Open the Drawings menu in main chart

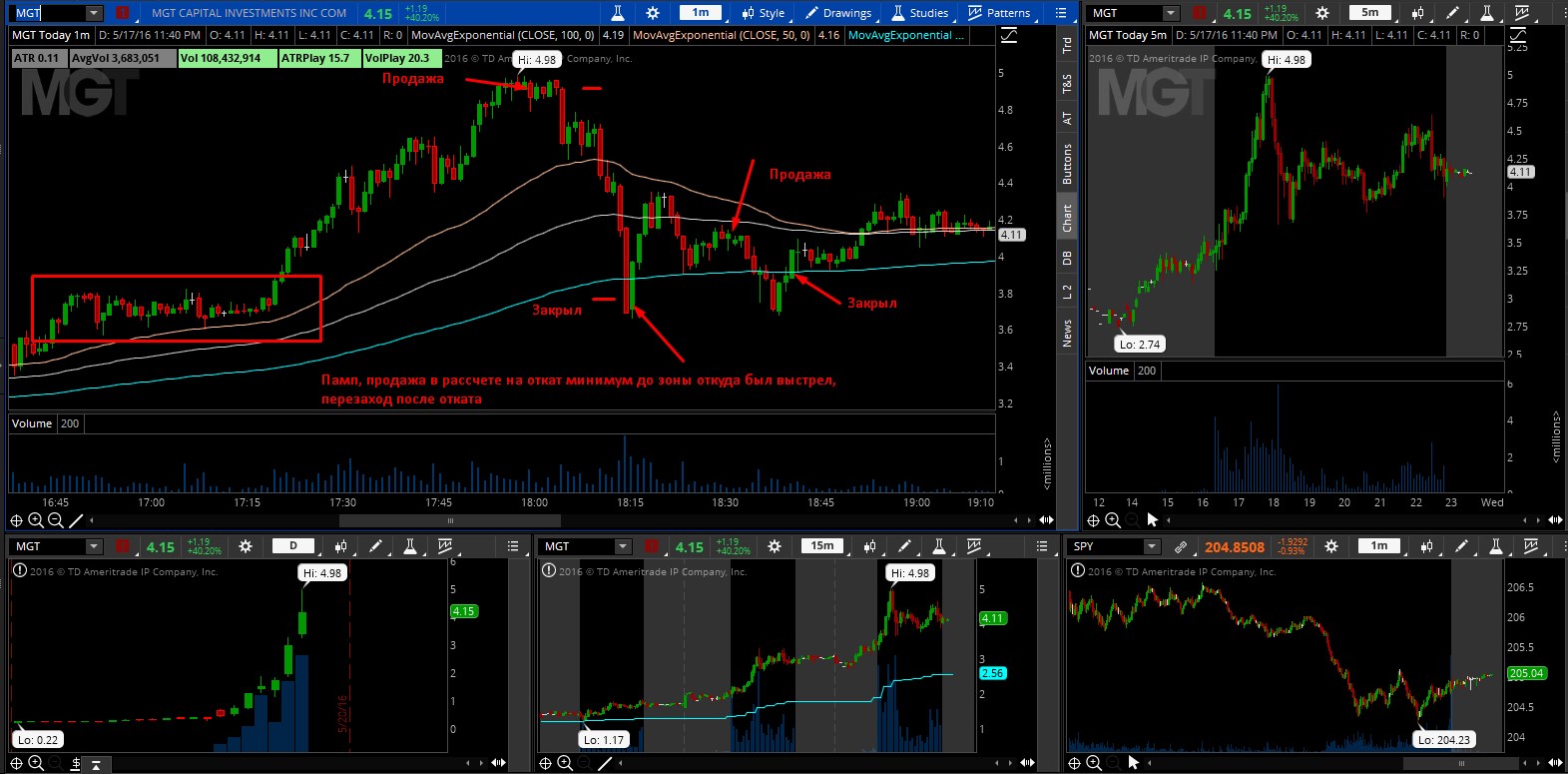tap(838, 13)
